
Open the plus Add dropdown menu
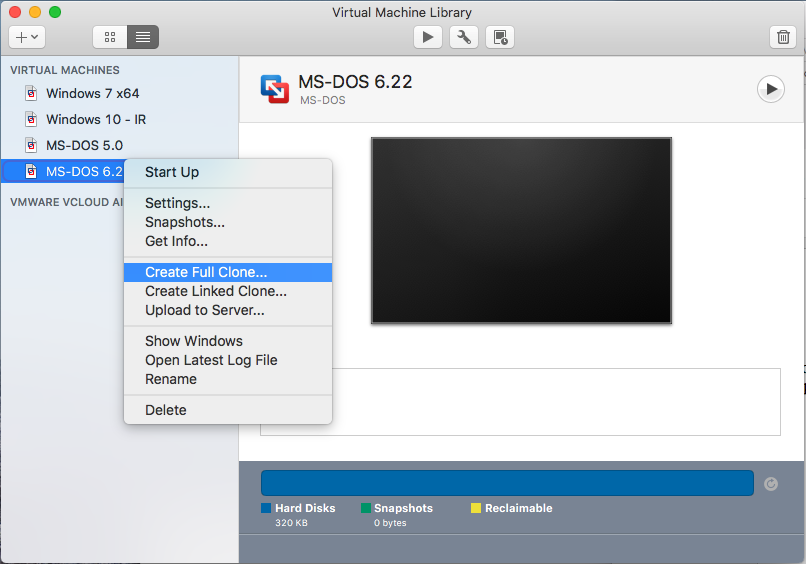26,37
